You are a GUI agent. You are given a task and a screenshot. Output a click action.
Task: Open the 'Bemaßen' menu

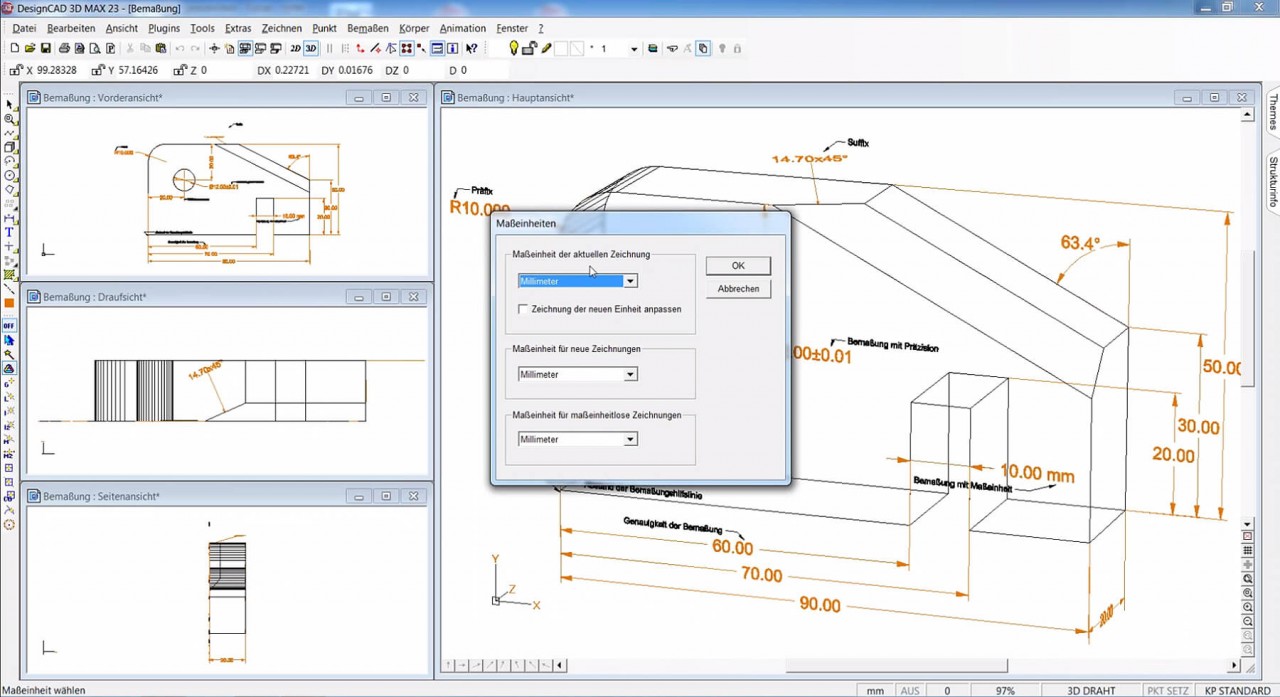click(x=367, y=28)
